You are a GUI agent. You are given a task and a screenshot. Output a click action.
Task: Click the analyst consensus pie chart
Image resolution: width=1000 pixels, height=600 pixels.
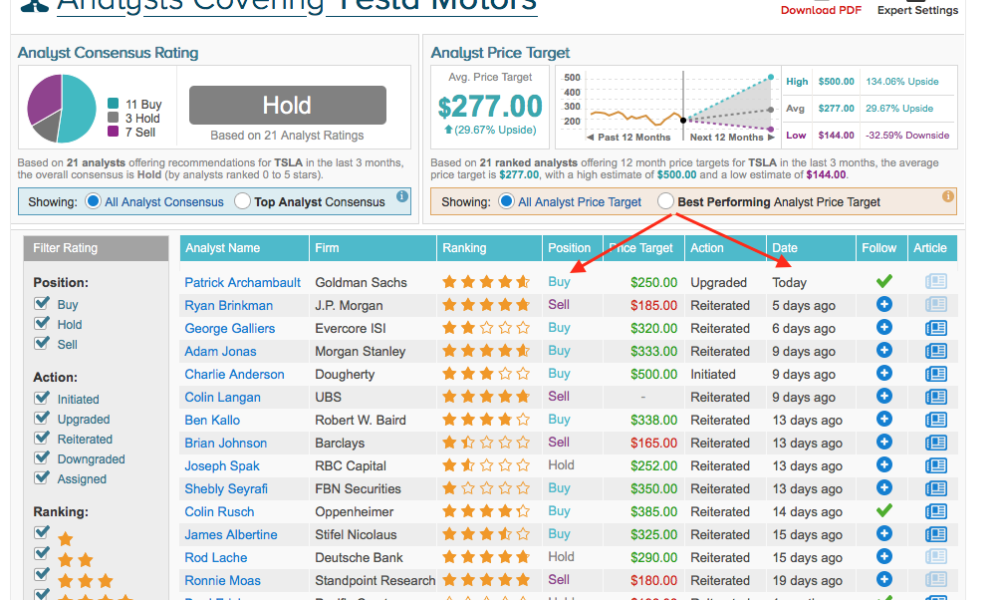pos(60,108)
